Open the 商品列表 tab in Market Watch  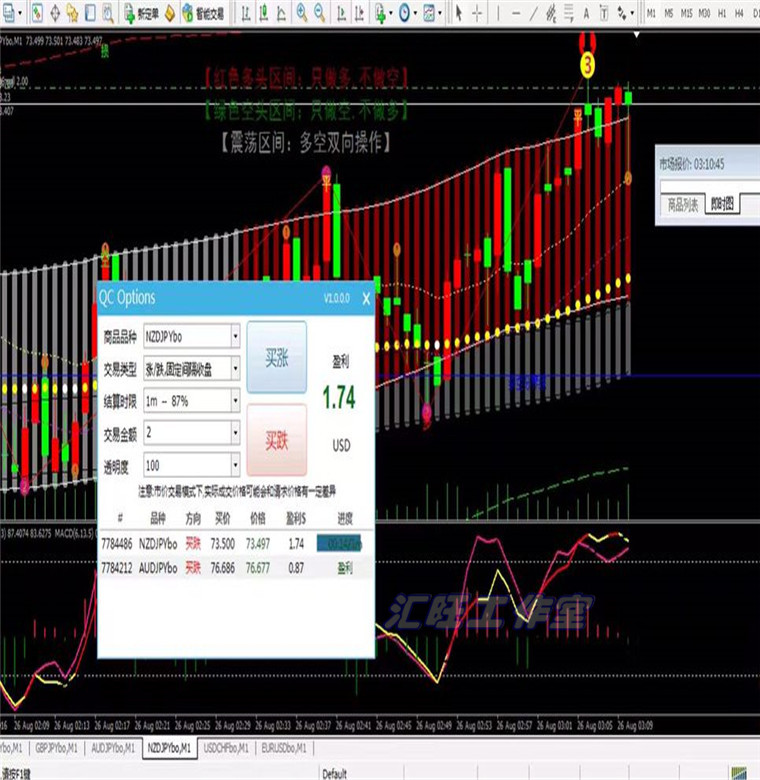(682, 204)
